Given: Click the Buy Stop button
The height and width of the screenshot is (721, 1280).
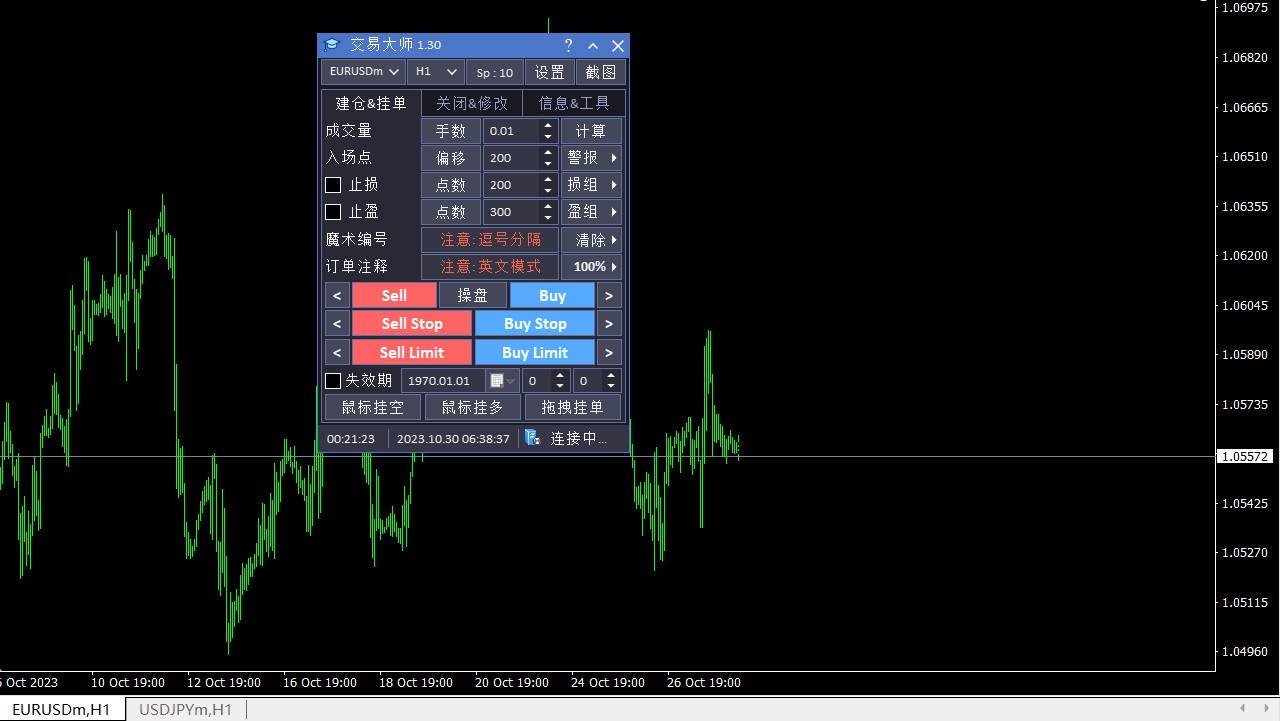Looking at the screenshot, I should pos(535,323).
